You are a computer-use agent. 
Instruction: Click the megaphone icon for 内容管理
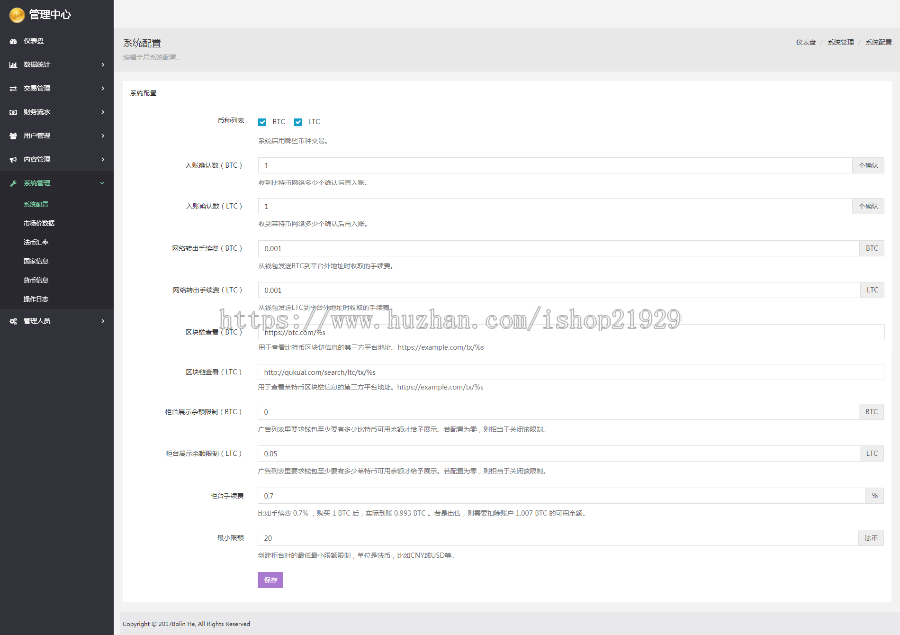pyautogui.click(x=13, y=160)
